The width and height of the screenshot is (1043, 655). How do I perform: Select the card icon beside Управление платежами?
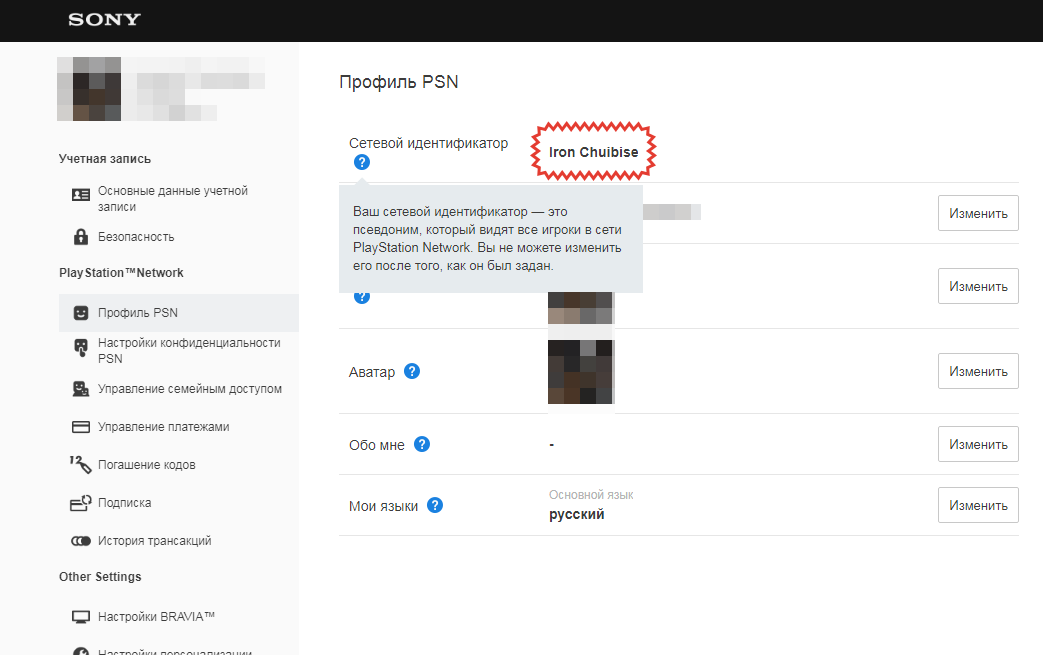pyautogui.click(x=80, y=428)
